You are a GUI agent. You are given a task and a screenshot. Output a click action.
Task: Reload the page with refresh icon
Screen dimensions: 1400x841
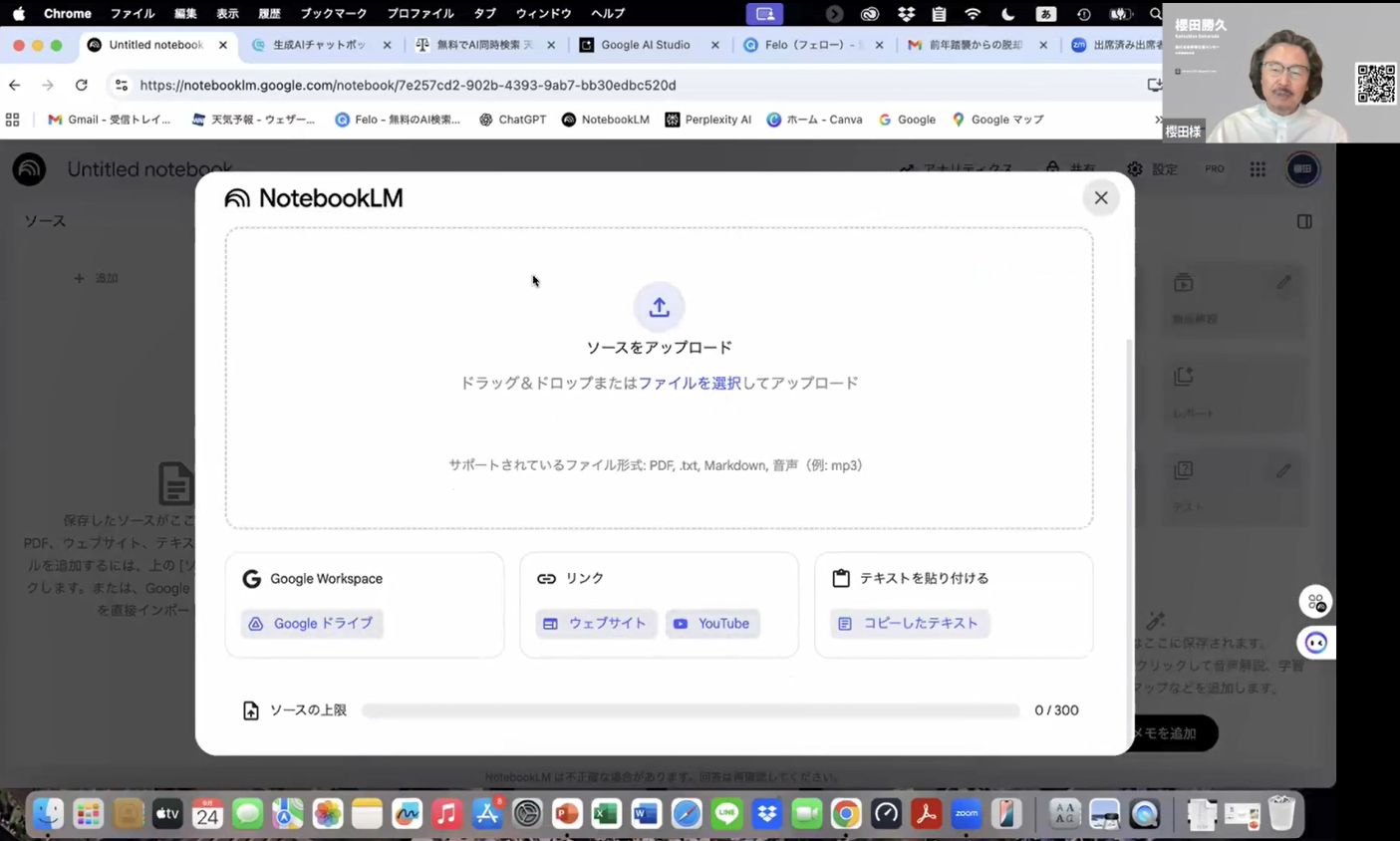pyautogui.click(x=82, y=86)
